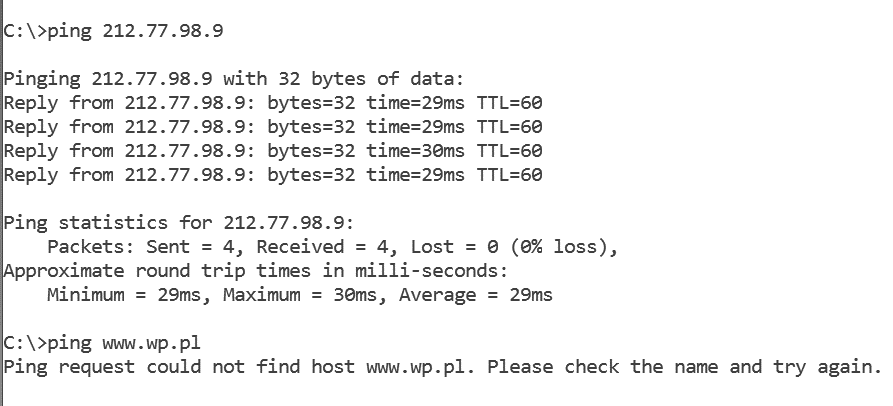This screenshot has height=406, width=893.
Task: Select the first "Reply from" output line
Action: [x=273, y=102]
